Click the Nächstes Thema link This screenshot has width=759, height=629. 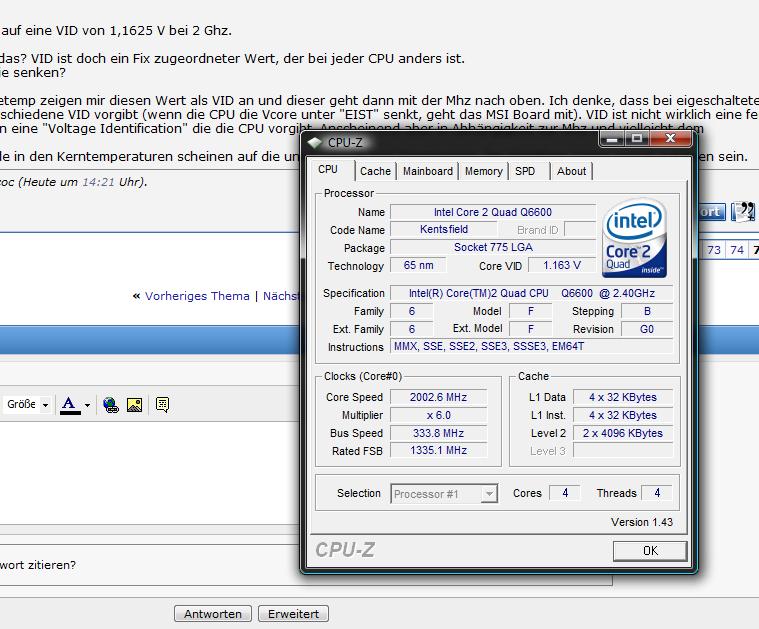coord(281,296)
